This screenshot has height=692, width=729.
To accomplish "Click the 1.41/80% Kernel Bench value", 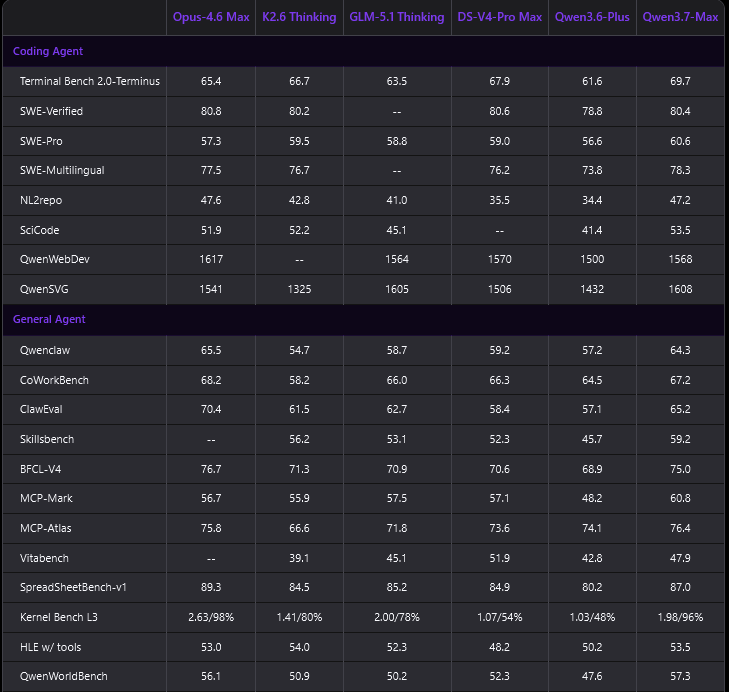I will click(x=299, y=617).
